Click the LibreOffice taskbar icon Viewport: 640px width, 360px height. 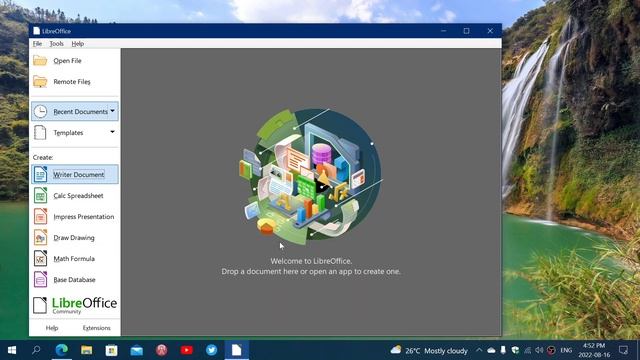(x=237, y=350)
